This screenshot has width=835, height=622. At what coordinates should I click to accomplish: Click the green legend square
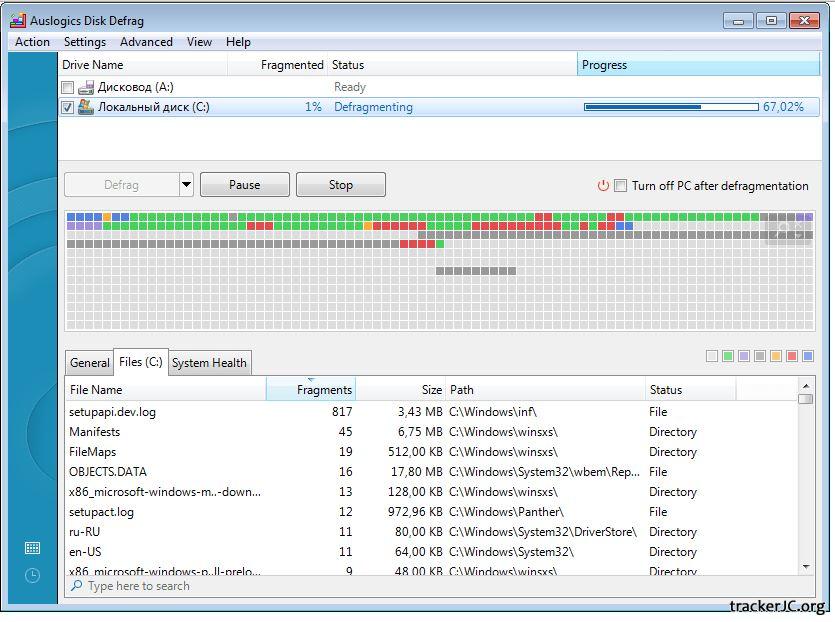point(728,356)
